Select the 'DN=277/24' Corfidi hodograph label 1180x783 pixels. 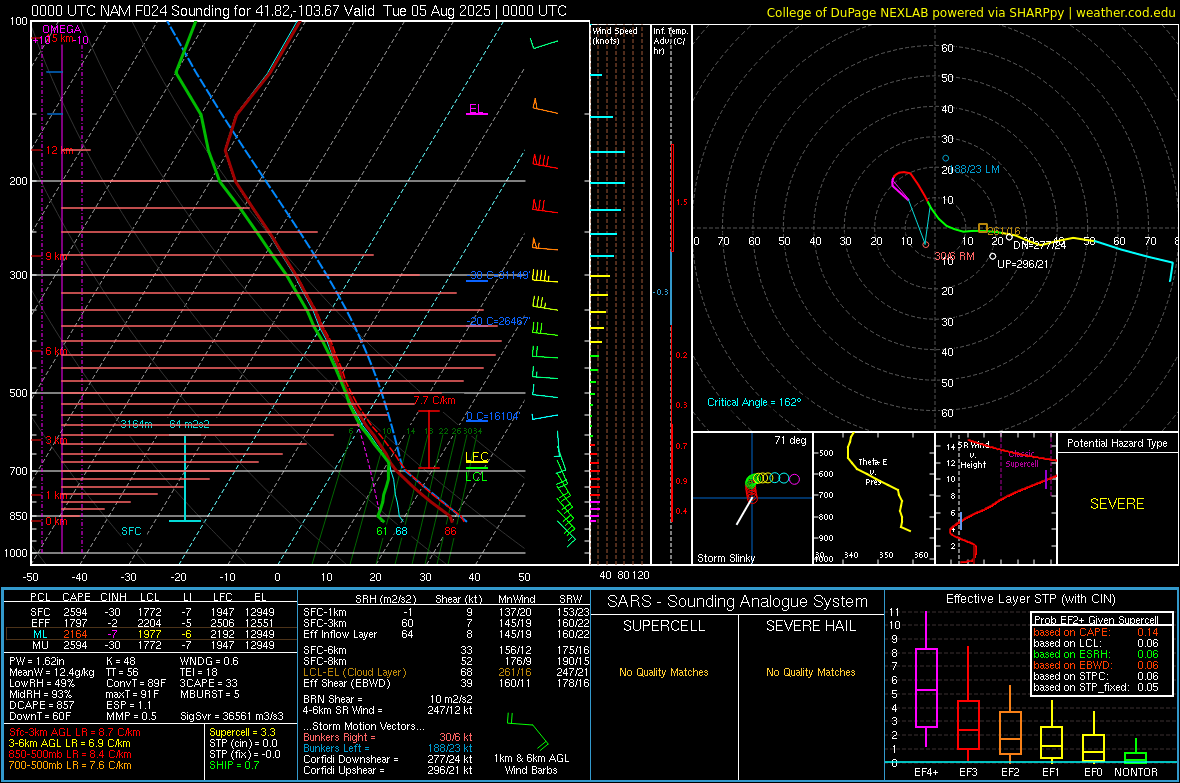point(1039,245)
